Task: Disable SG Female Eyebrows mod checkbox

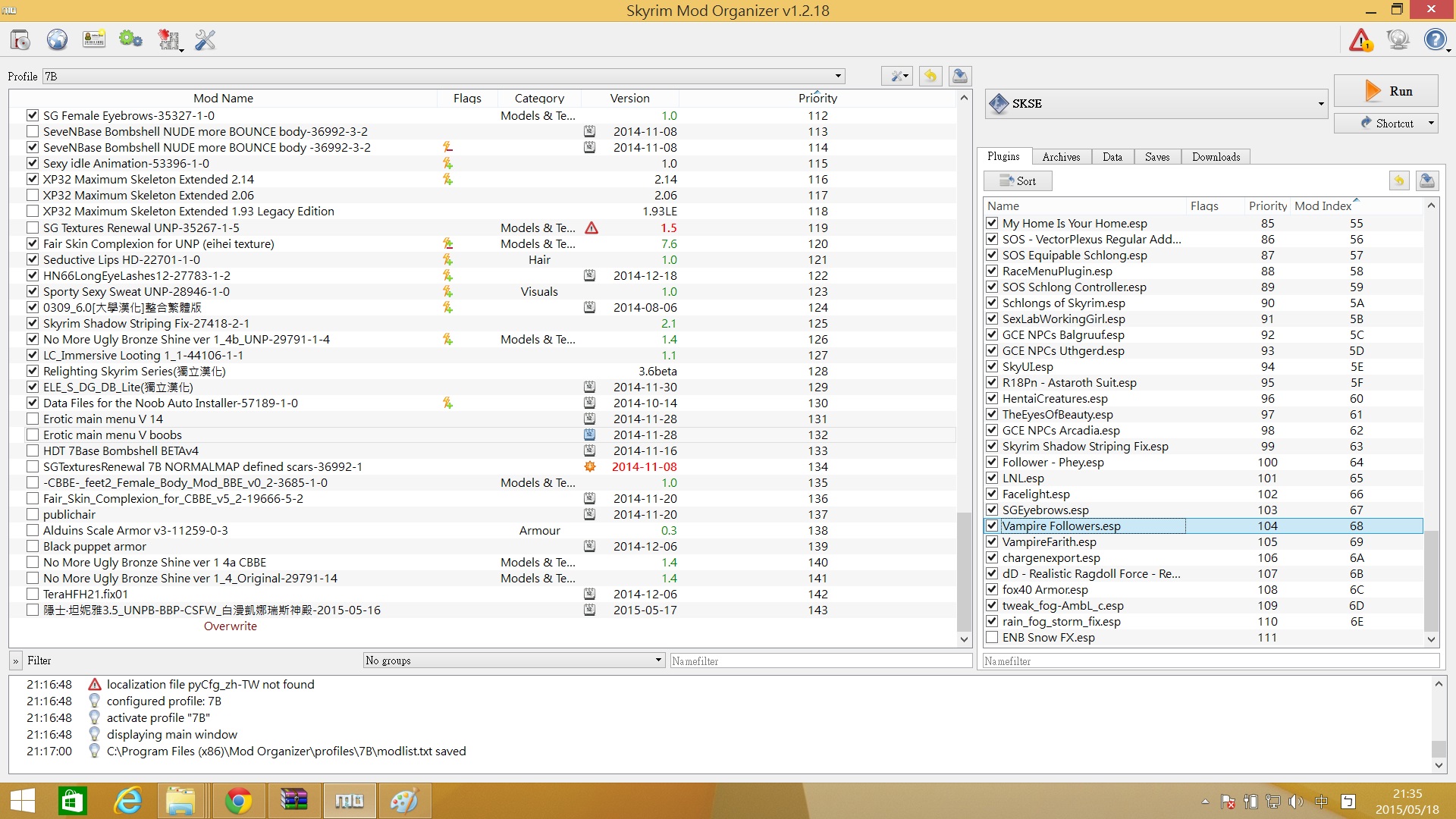Action: coord(32,115)
